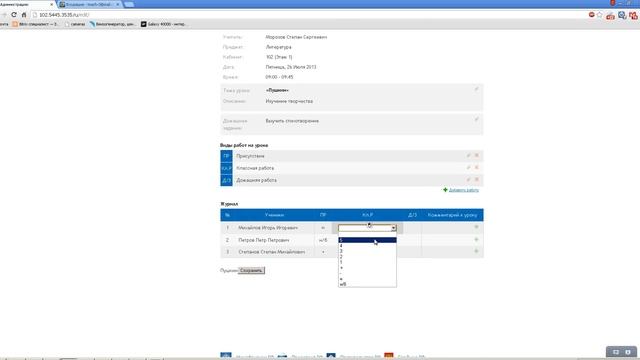Close the second browser tab
The width and height of the screenshot is (640, 360).
coord(118,4)
